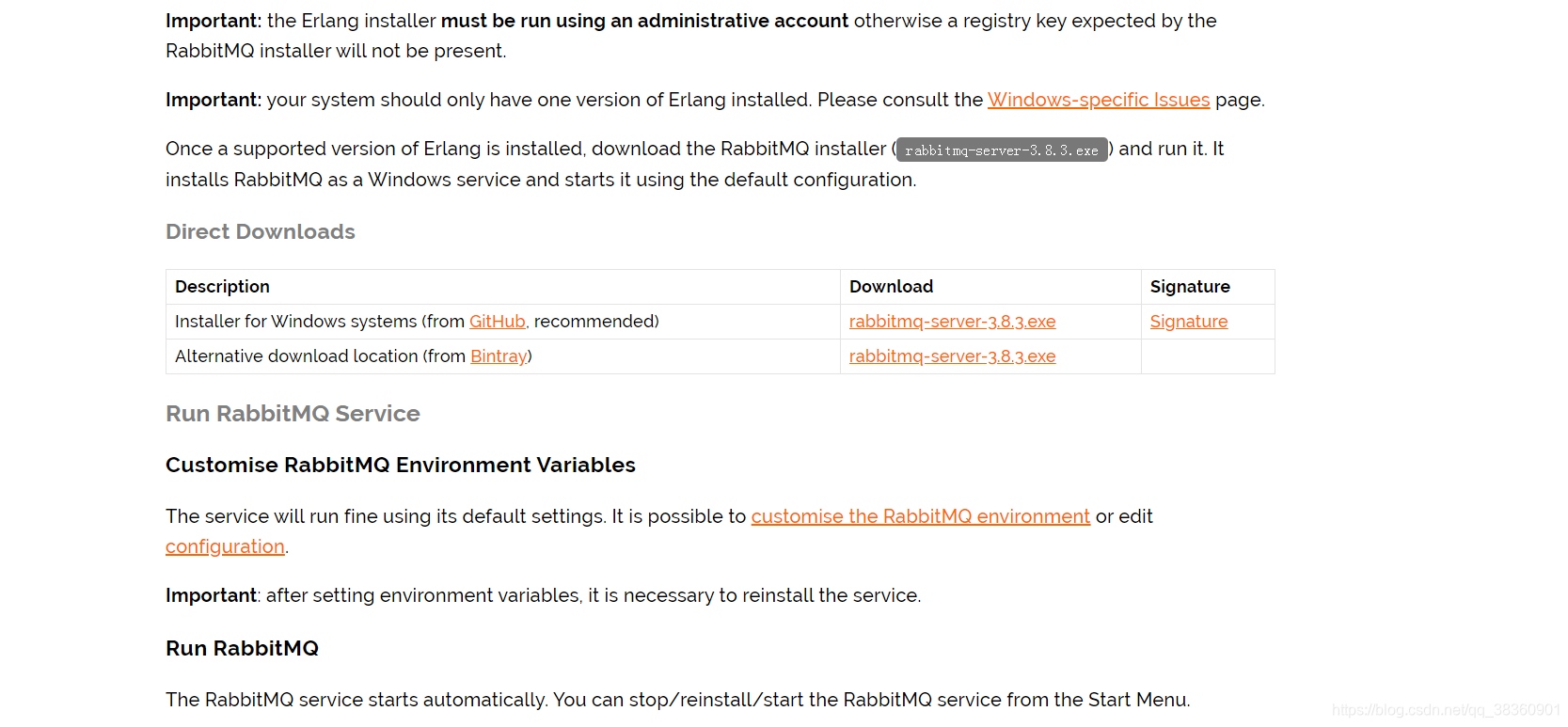The height and width of the screenshot is (727, 1568).
Task: Open the GitHub link in the Installer row
Action: pyautogui.click(x=498, y=322)
